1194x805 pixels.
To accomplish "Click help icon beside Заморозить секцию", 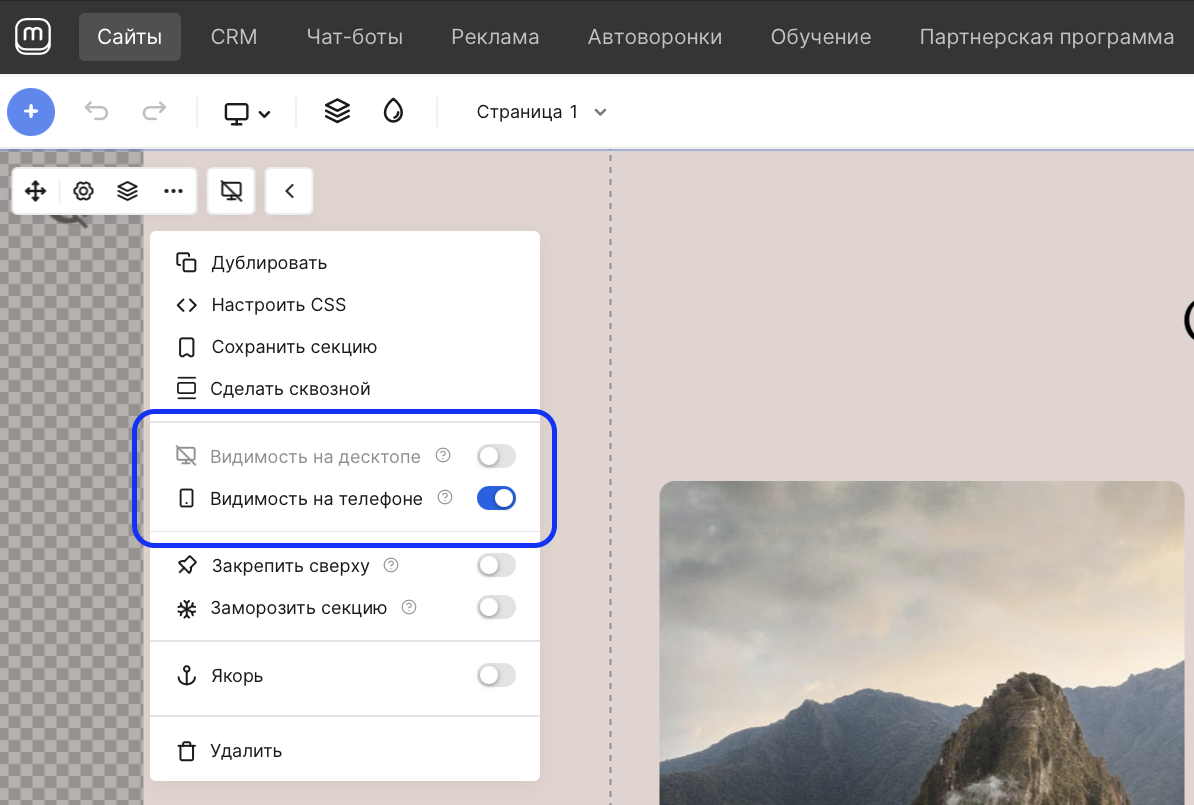I will [x=409, y=607].
